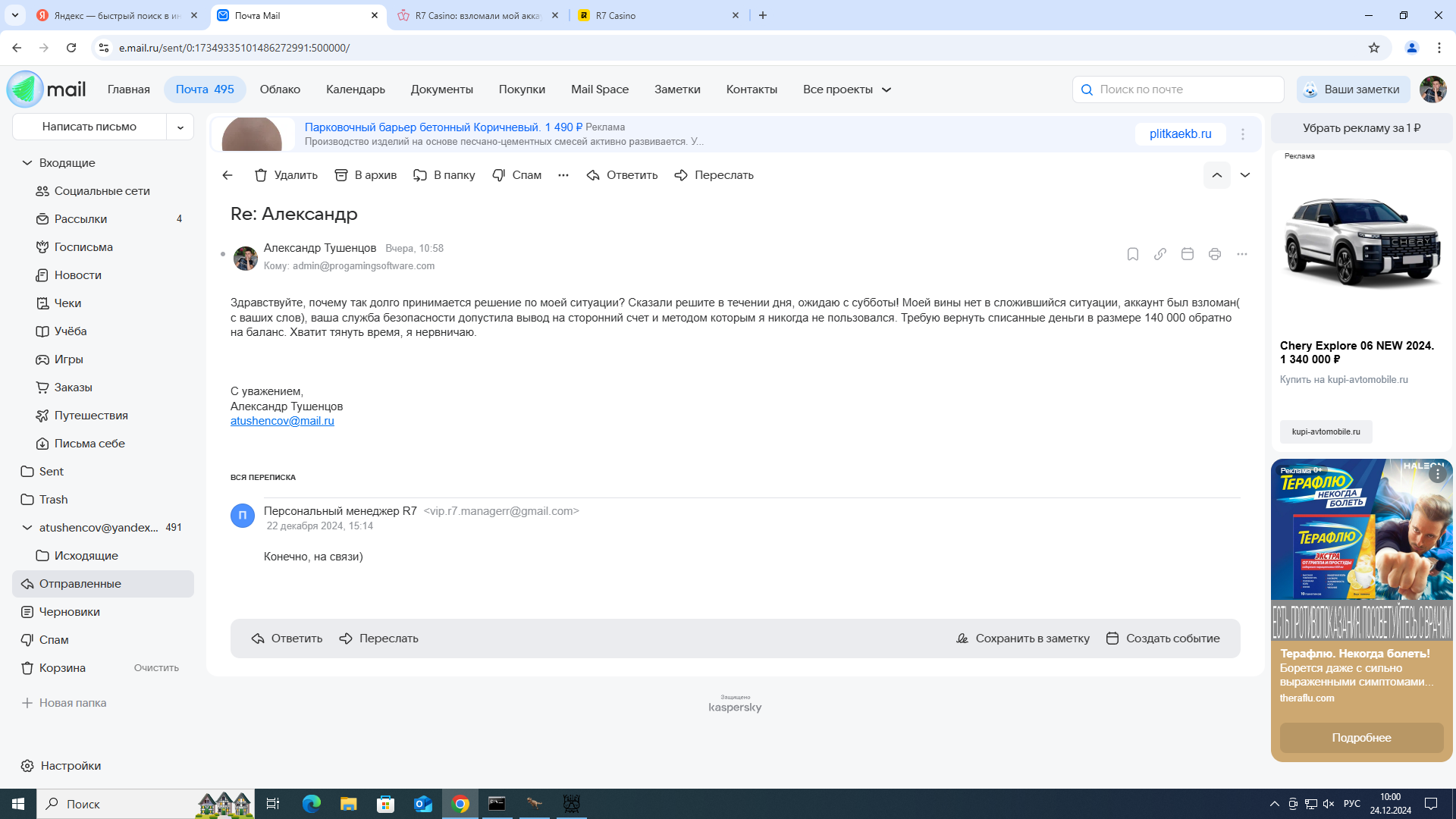Open Настройки at the sidebar bottom
Viewport: 1456px width, 819px height.
tap(61, 766)
